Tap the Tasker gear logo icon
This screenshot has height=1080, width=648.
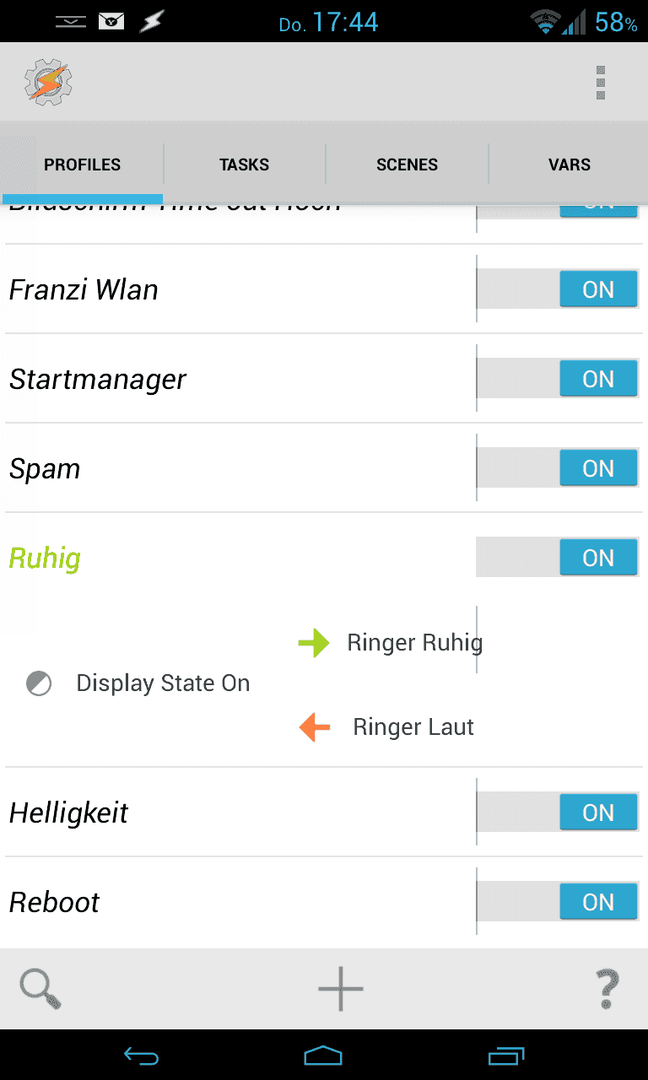[x=48, y=83]
